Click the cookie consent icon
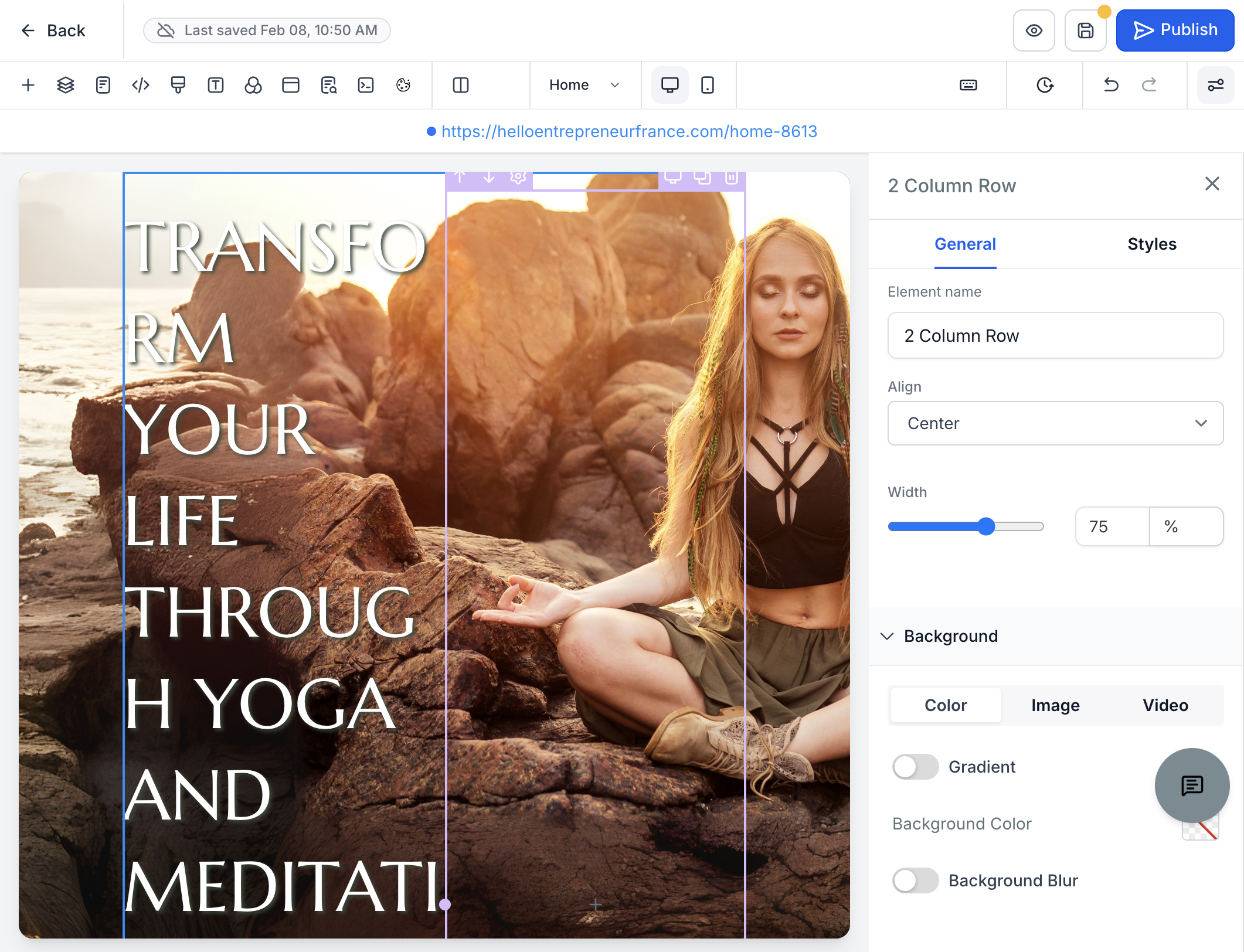1244x952 pixels. coord(403,86)
